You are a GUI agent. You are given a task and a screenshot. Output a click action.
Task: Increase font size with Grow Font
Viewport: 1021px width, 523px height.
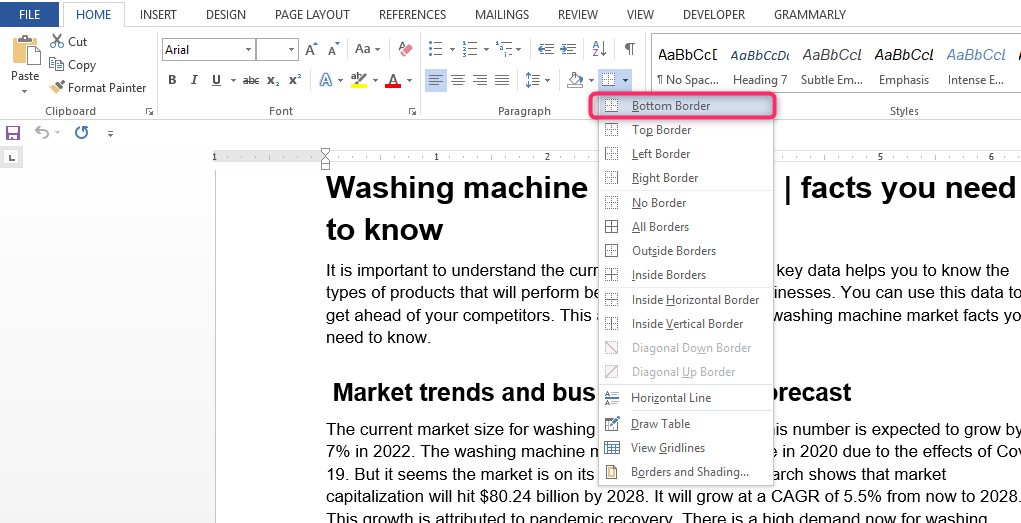[x=311, y=49]
